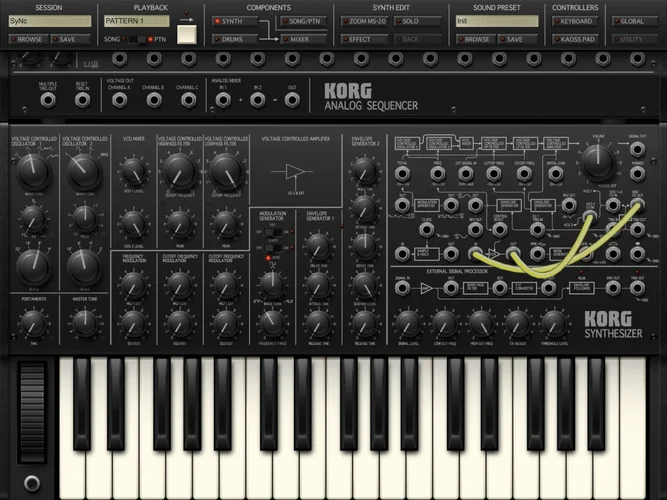Toggle the SONG / PTN playback switch

(137, 39)
